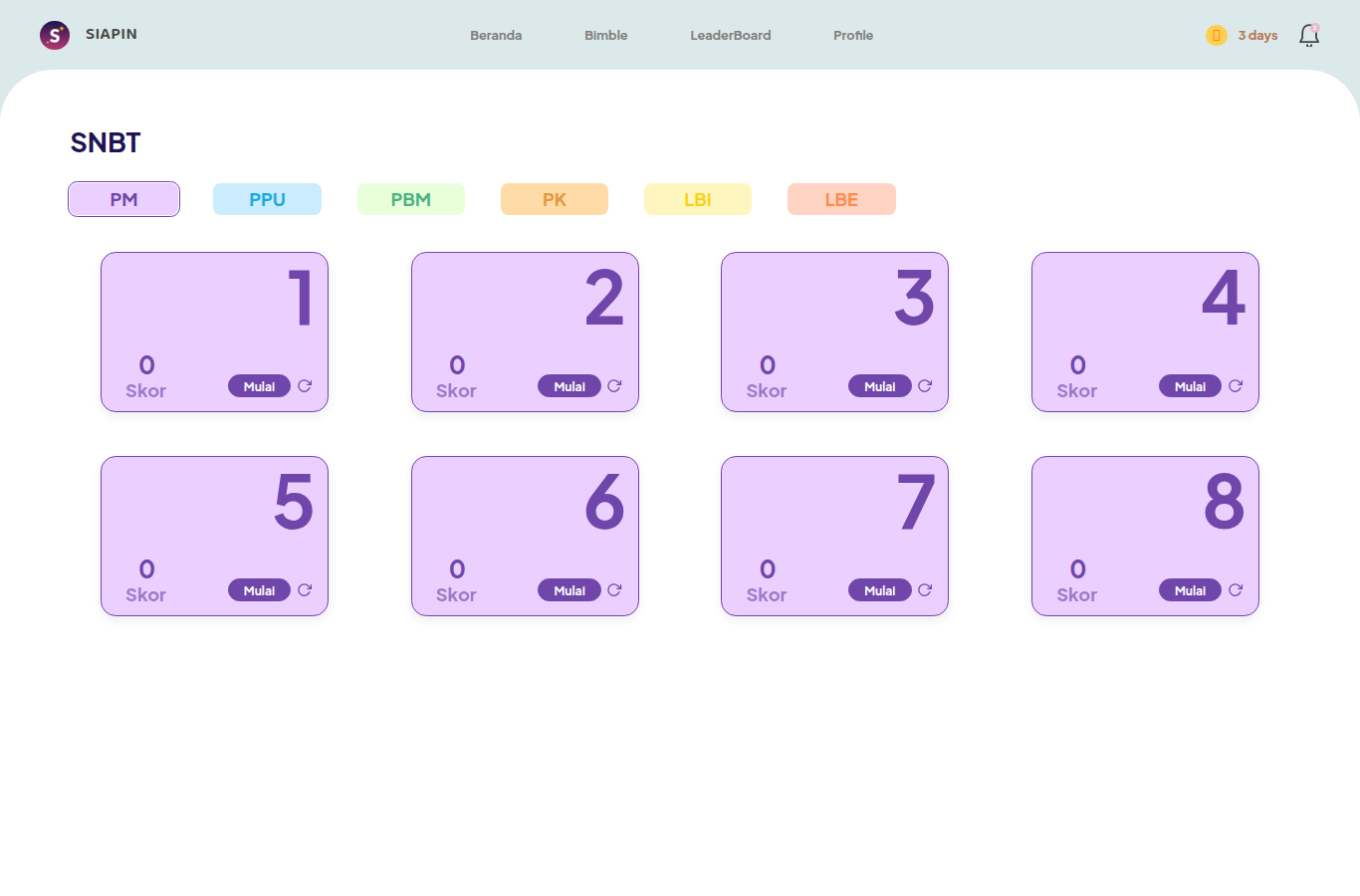The image size is (1360, 896).
Task: Go to Beranda page
Action: coord(496,35)
